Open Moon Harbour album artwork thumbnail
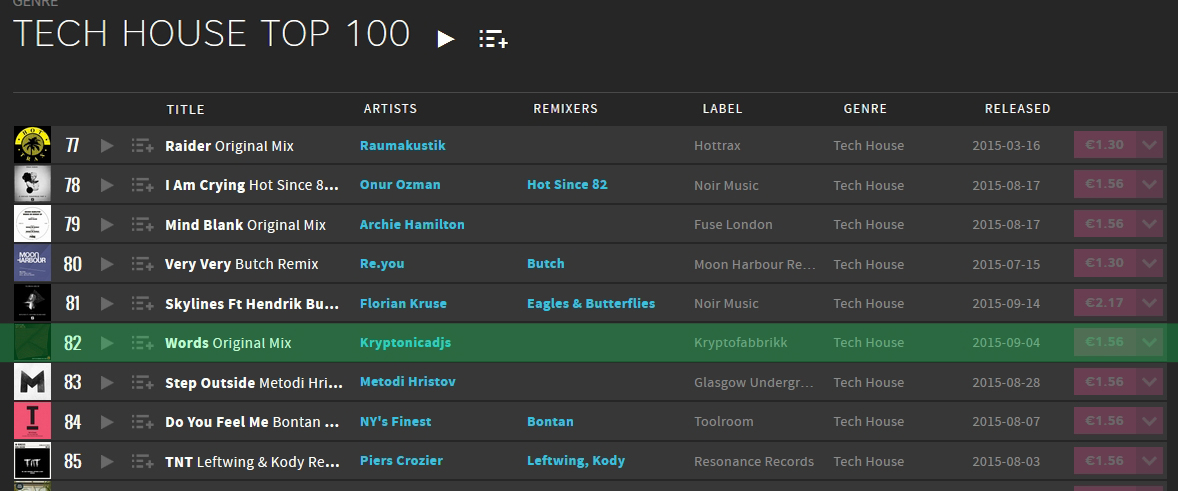The width and height of the screenshot is (1178, 491). click(33, 265)
